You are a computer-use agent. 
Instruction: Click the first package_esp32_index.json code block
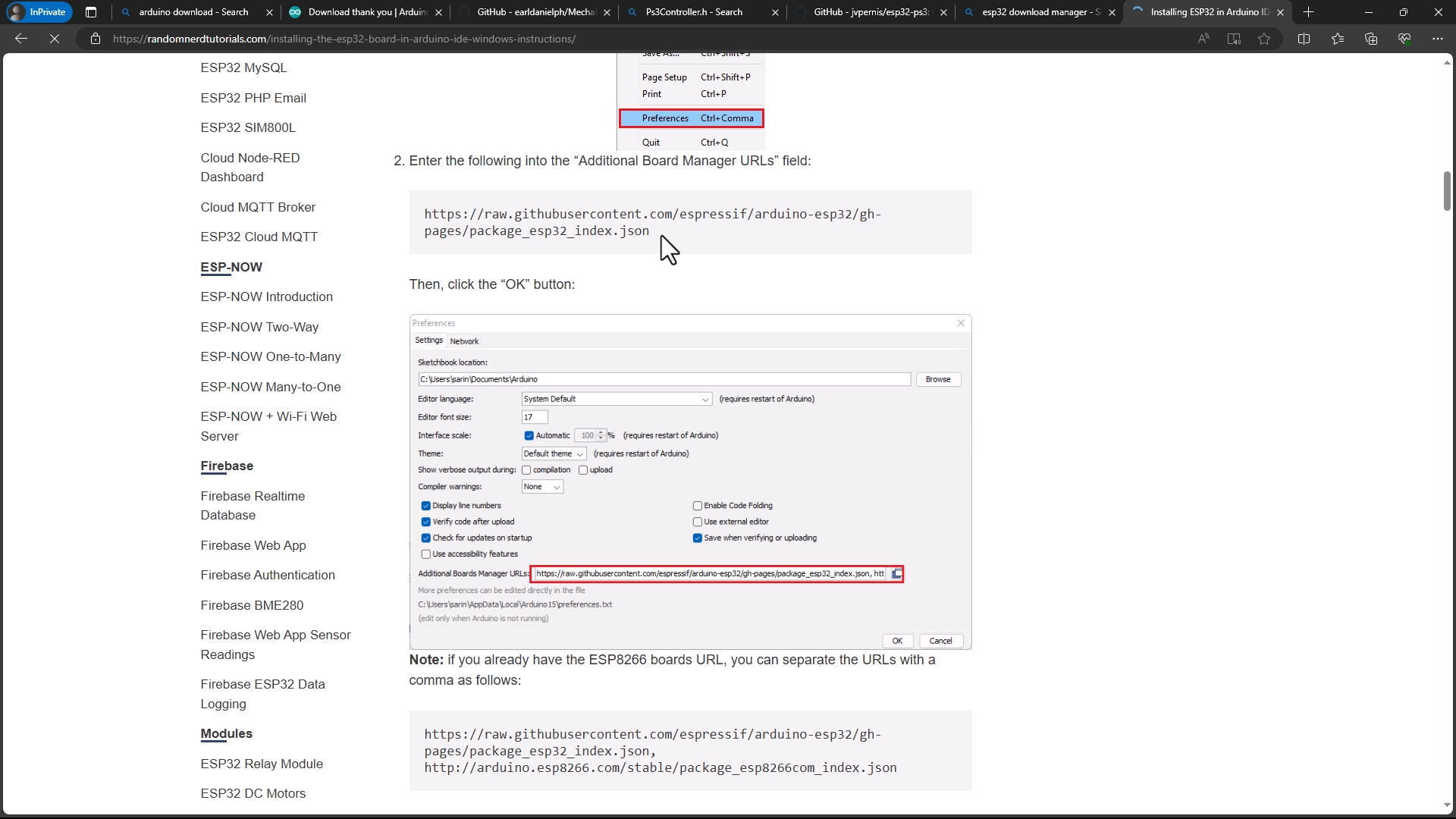pyautogui.click(x=690, y=222)
